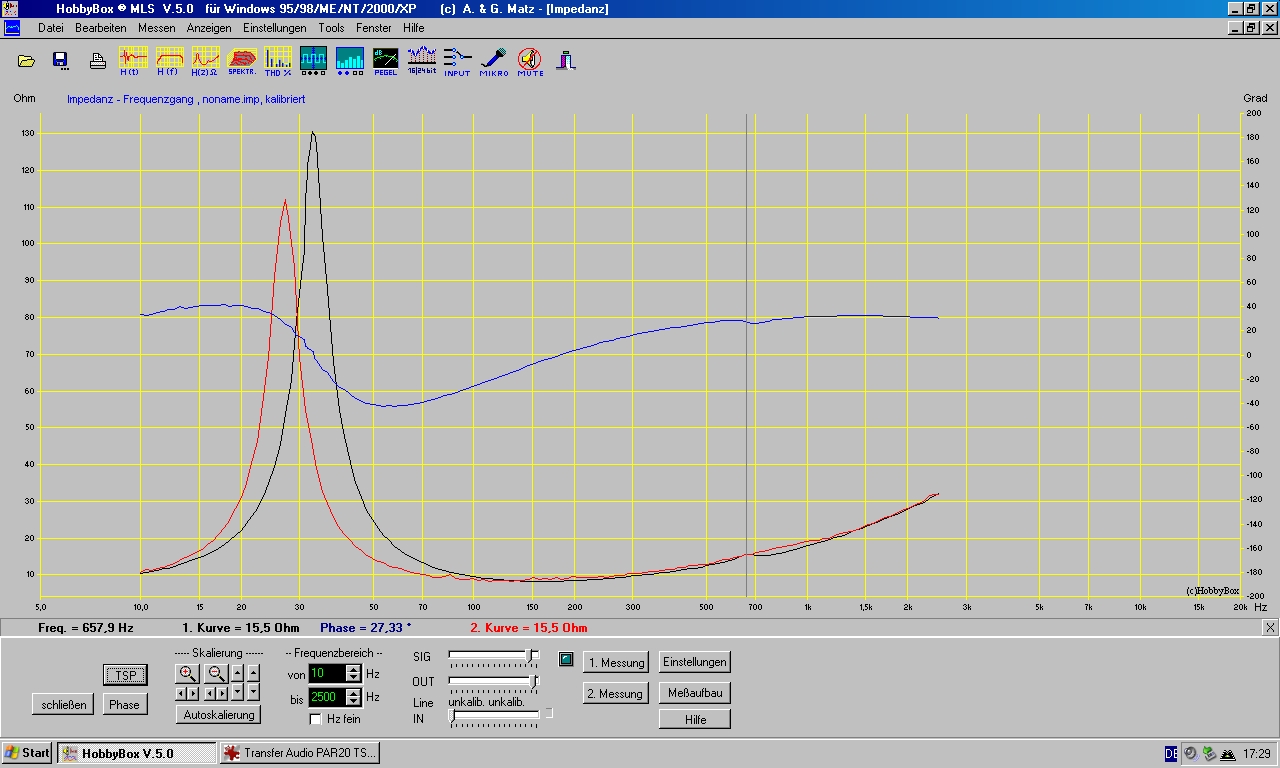
Task: Adjust the bis frequency spinner arrows
Action: tap(353, 697)
